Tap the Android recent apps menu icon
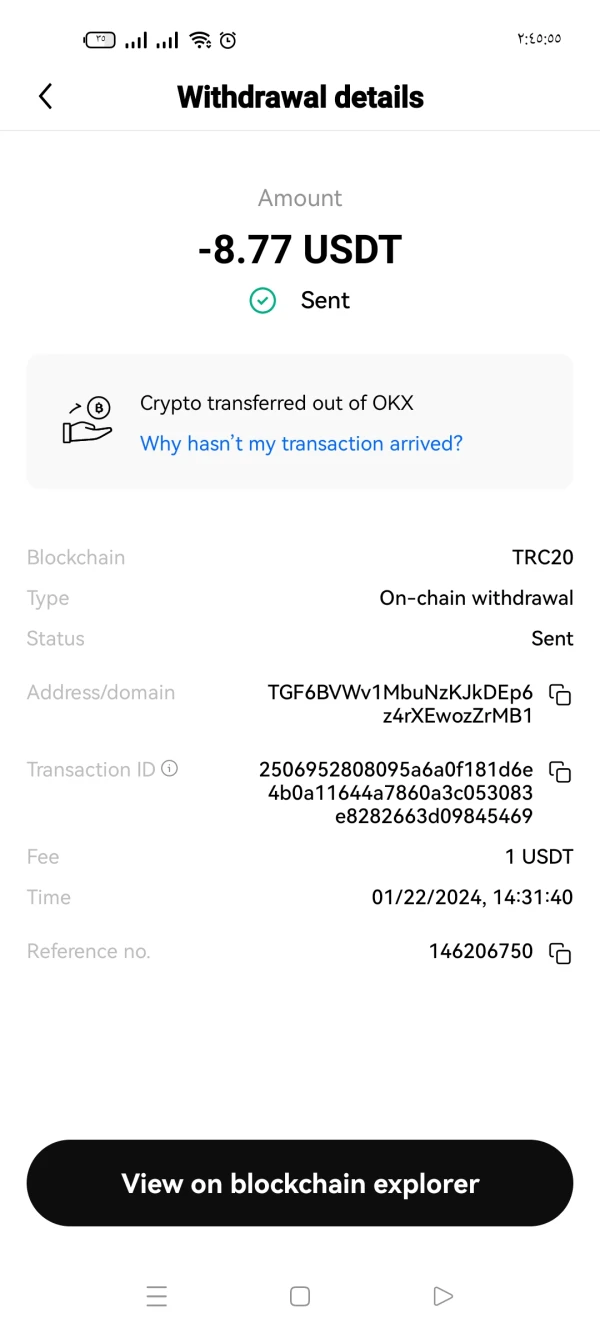Viewport: 600px width, 1333px height. (156, 1297)
